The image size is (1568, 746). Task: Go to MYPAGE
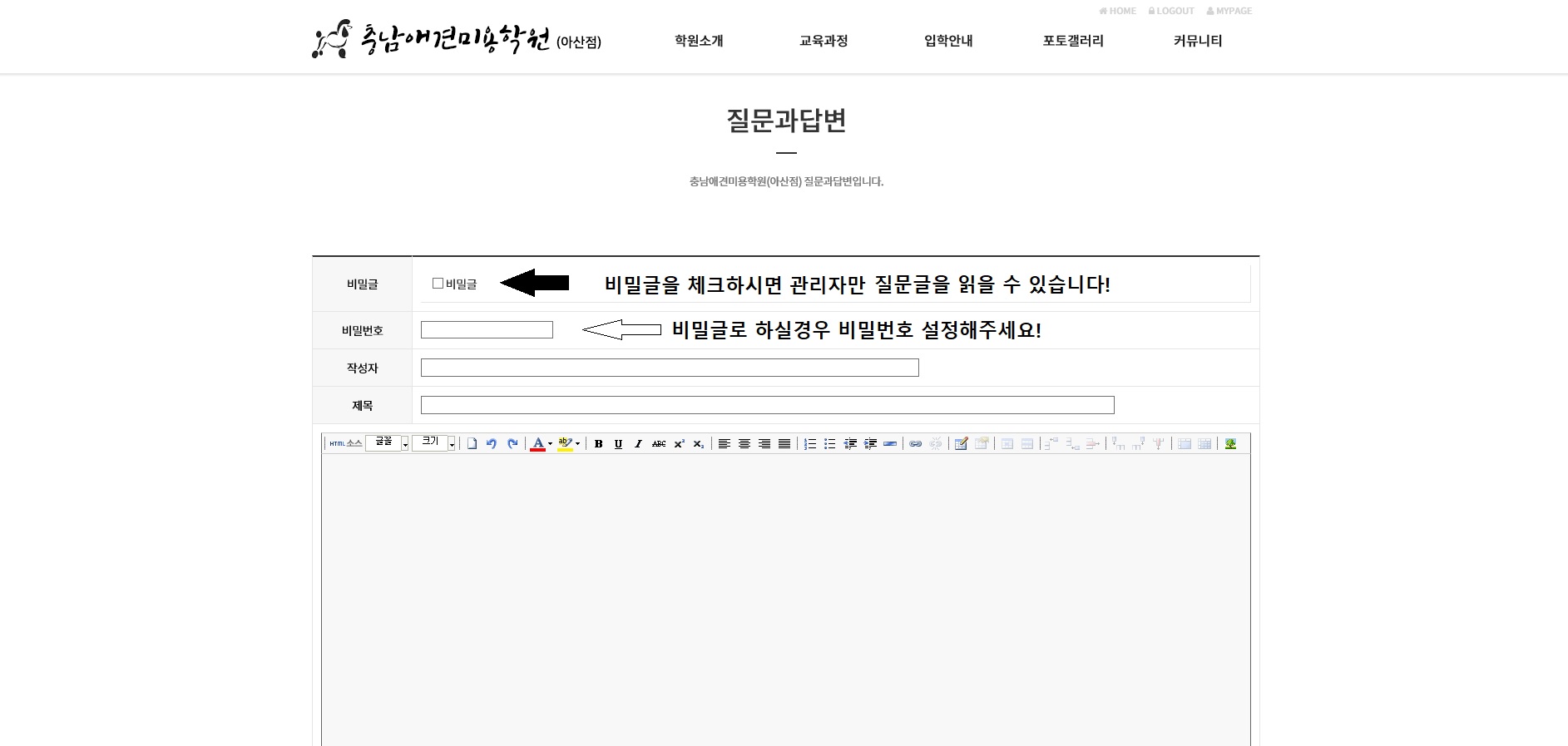pos(1229,11)
